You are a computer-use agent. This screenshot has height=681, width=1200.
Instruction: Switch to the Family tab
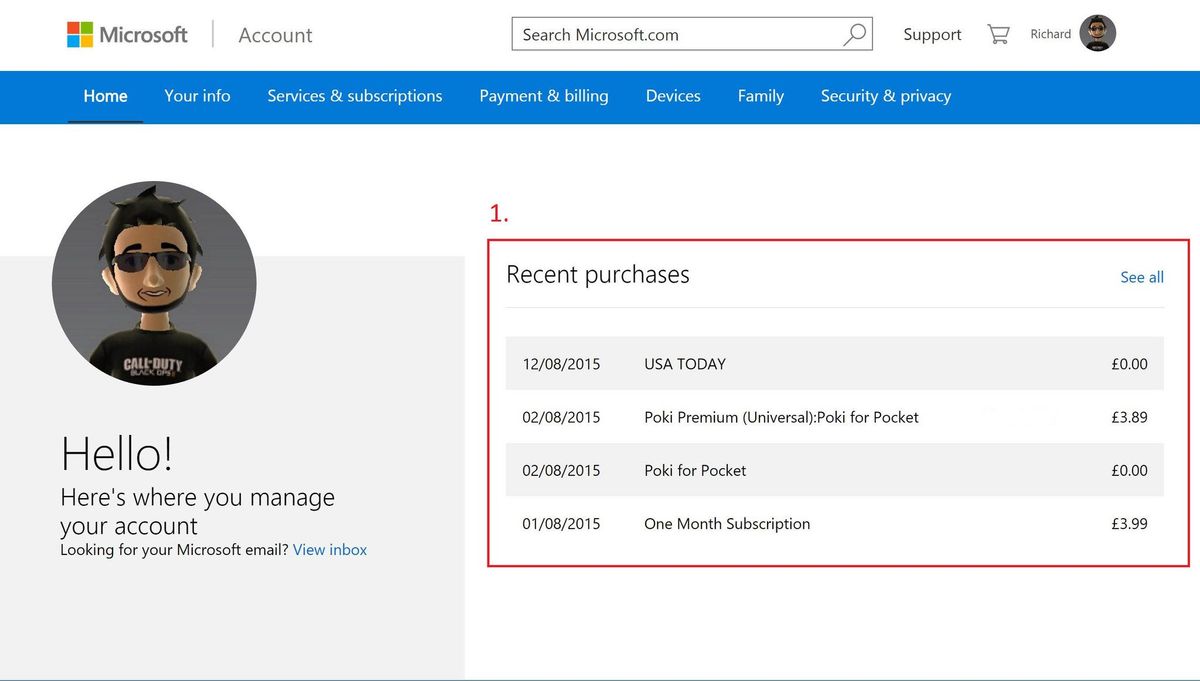click(x=760, y=96)
